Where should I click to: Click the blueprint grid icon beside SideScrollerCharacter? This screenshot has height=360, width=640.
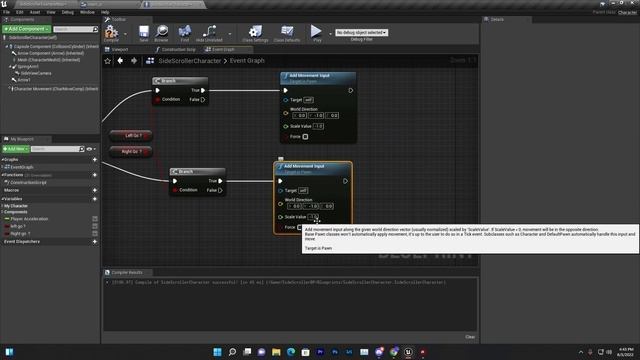[x=150, y=60]
